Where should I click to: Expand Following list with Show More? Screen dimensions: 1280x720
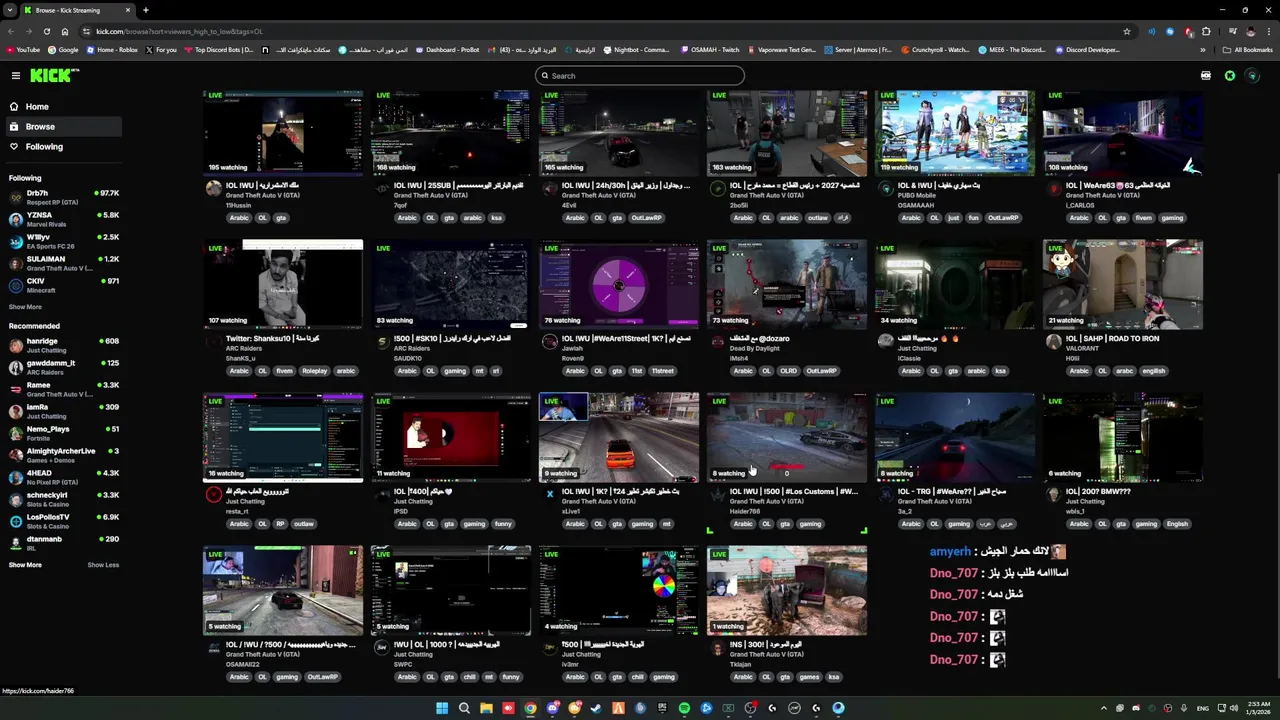point(25,307)
